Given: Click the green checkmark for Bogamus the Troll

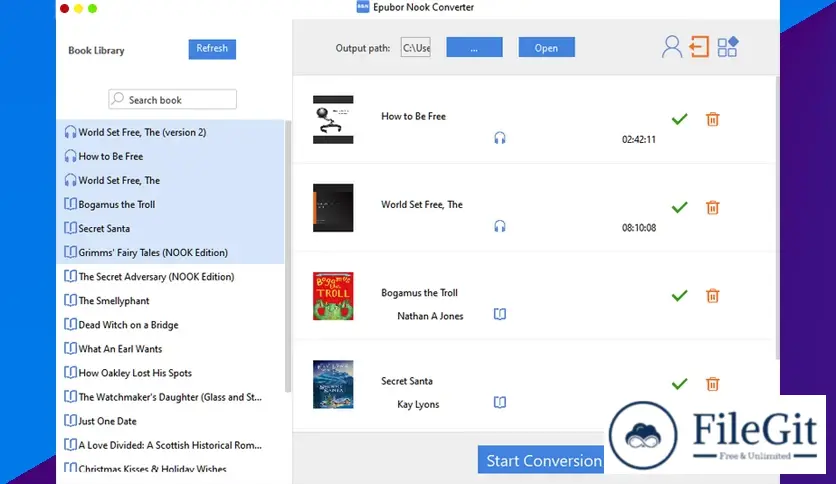Looking at the screenshot, I should (679, 296).
